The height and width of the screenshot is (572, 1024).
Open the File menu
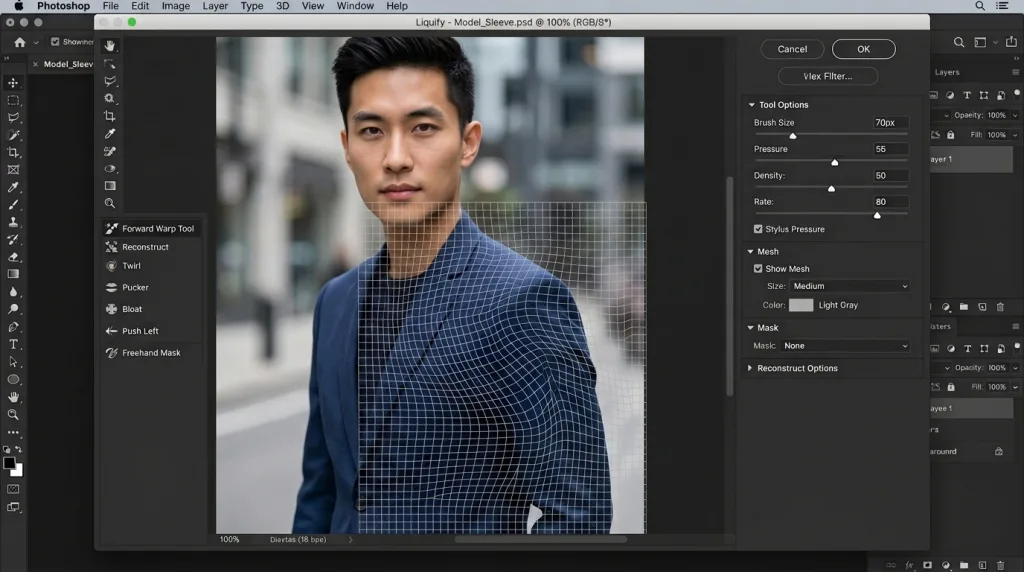click(x=110, y=6)
